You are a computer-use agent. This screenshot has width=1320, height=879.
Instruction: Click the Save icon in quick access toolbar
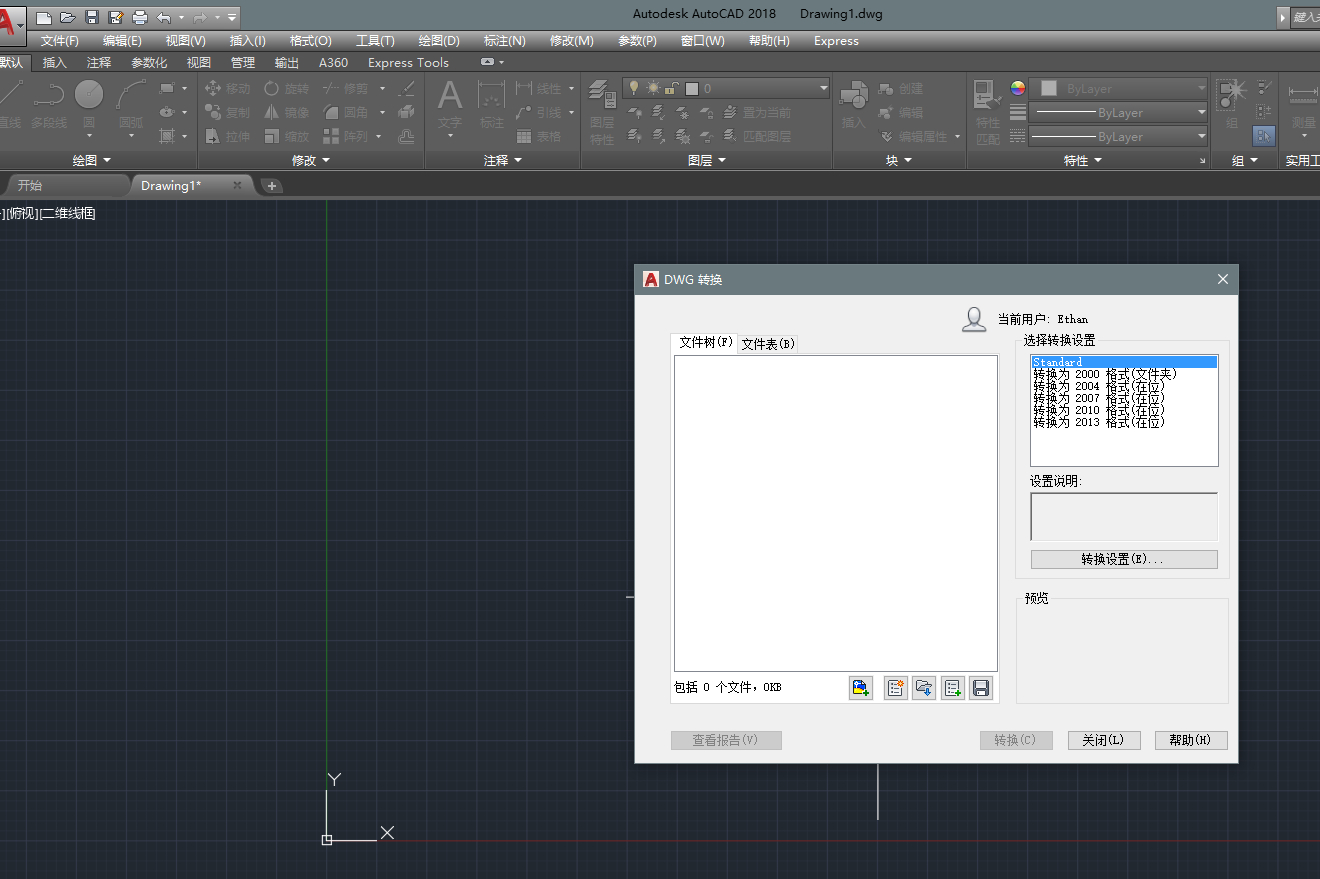click(x=92, y=17)
